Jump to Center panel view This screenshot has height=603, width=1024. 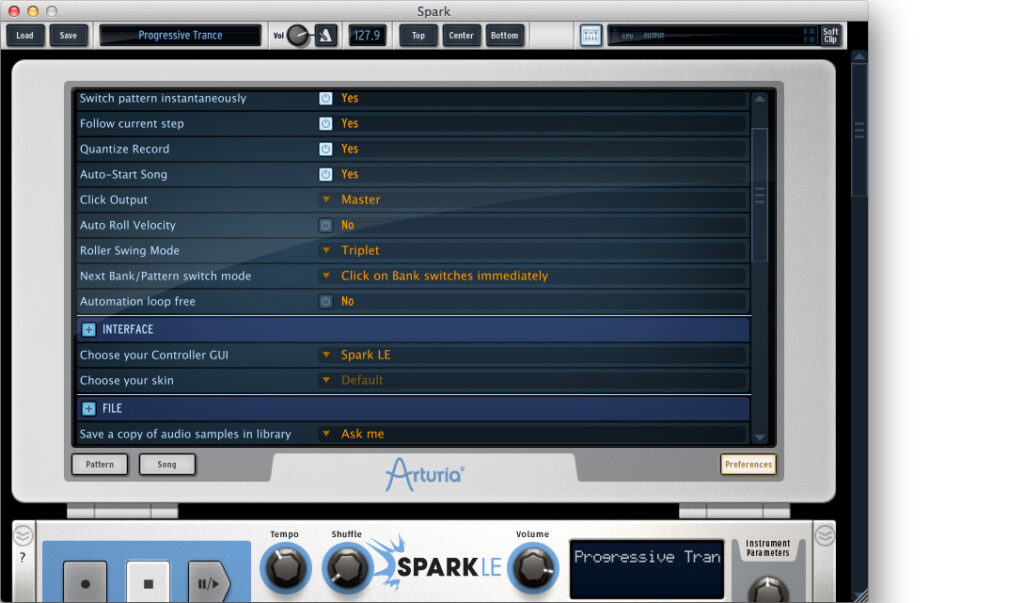pyautogui.click(x=461, y=35)
